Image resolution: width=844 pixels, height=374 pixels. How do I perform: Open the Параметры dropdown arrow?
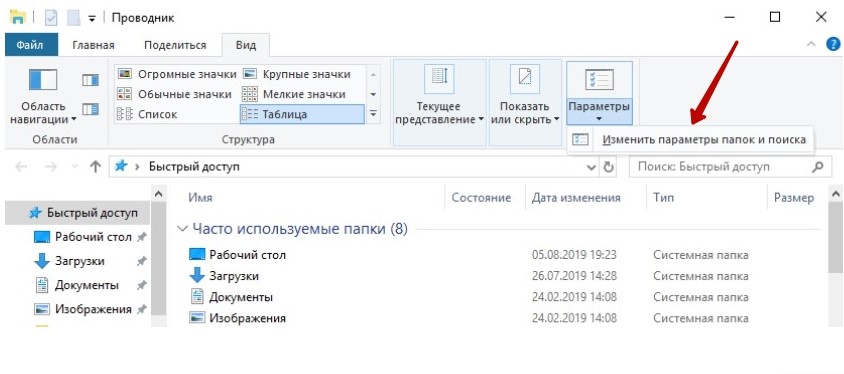pos(599,119)
